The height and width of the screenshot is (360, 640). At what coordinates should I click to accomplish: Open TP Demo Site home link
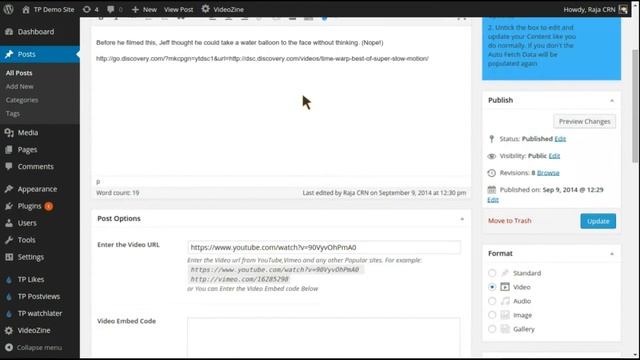click(48, 9)
